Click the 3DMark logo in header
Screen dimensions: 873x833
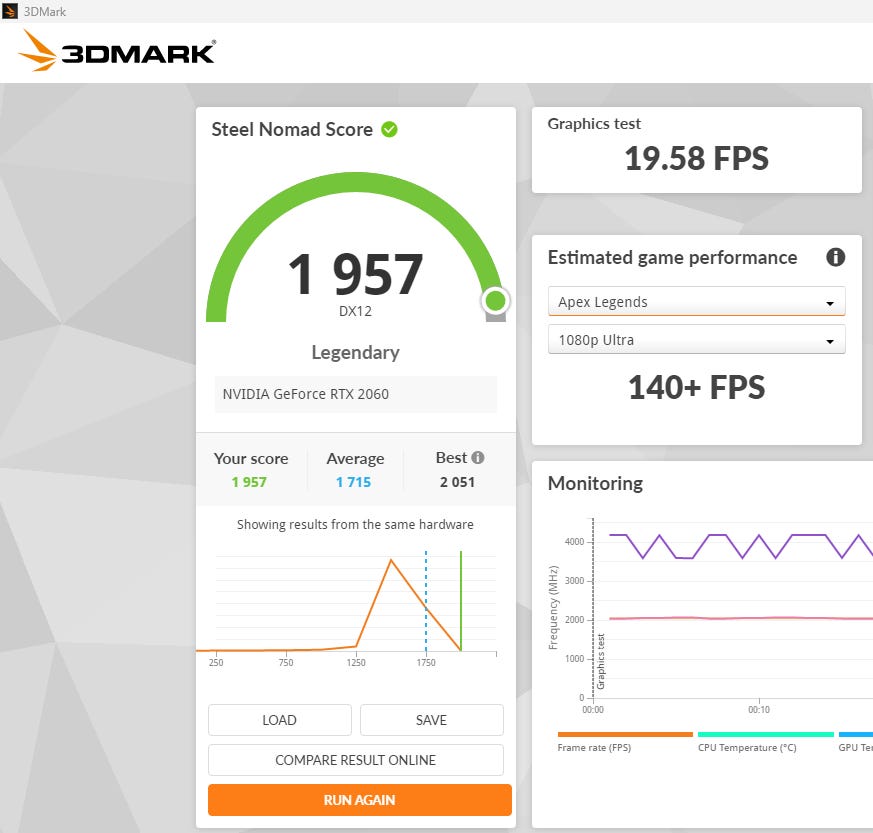pyautogui.click(x=117, y=51)
